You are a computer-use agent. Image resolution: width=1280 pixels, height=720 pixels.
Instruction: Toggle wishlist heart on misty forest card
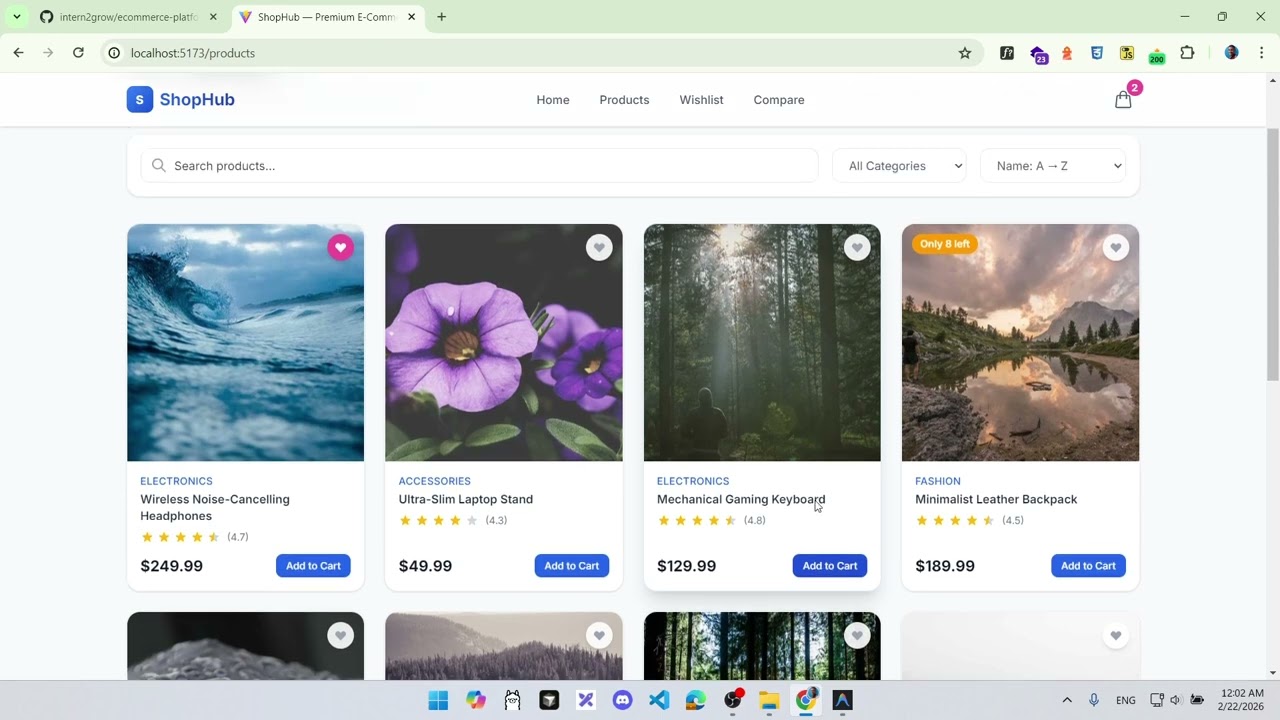599,635
